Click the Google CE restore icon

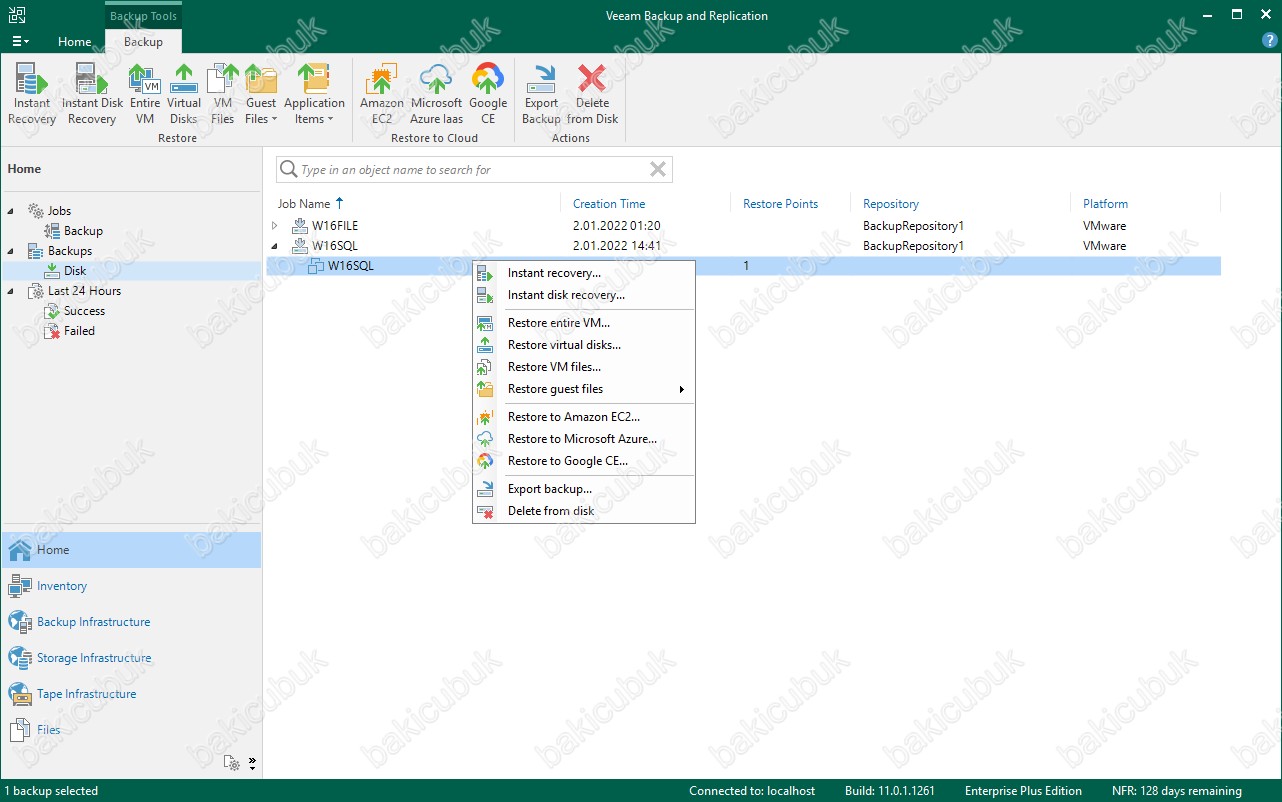click(488, 94)
